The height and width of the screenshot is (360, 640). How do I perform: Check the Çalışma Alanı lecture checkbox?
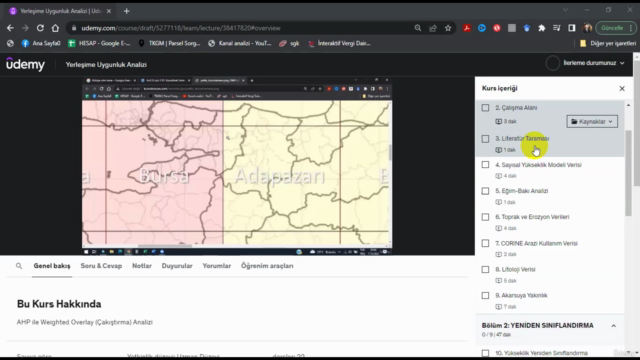click(x=485, y=108)
